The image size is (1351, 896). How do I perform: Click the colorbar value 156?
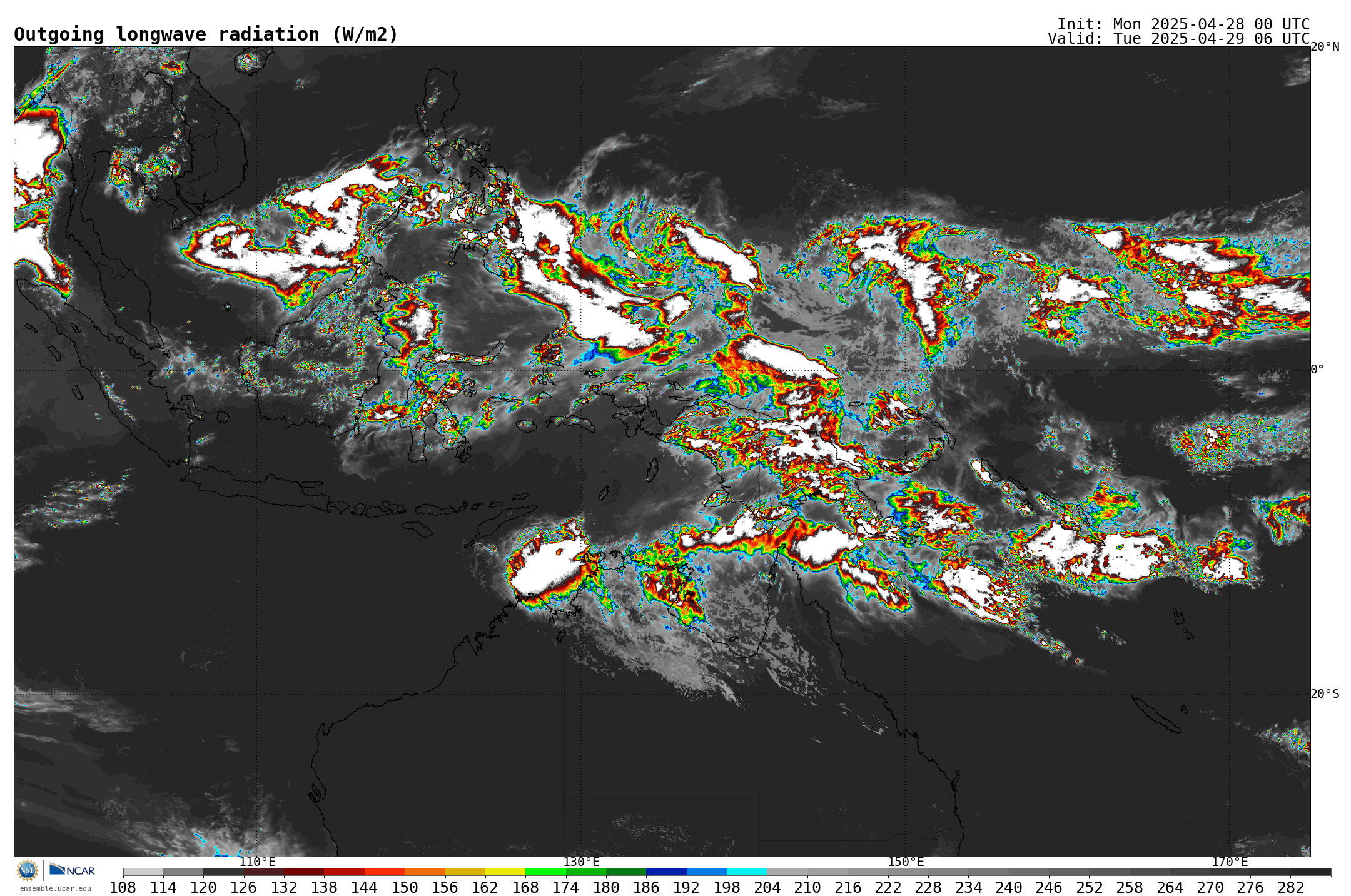[x=445, y=888]
